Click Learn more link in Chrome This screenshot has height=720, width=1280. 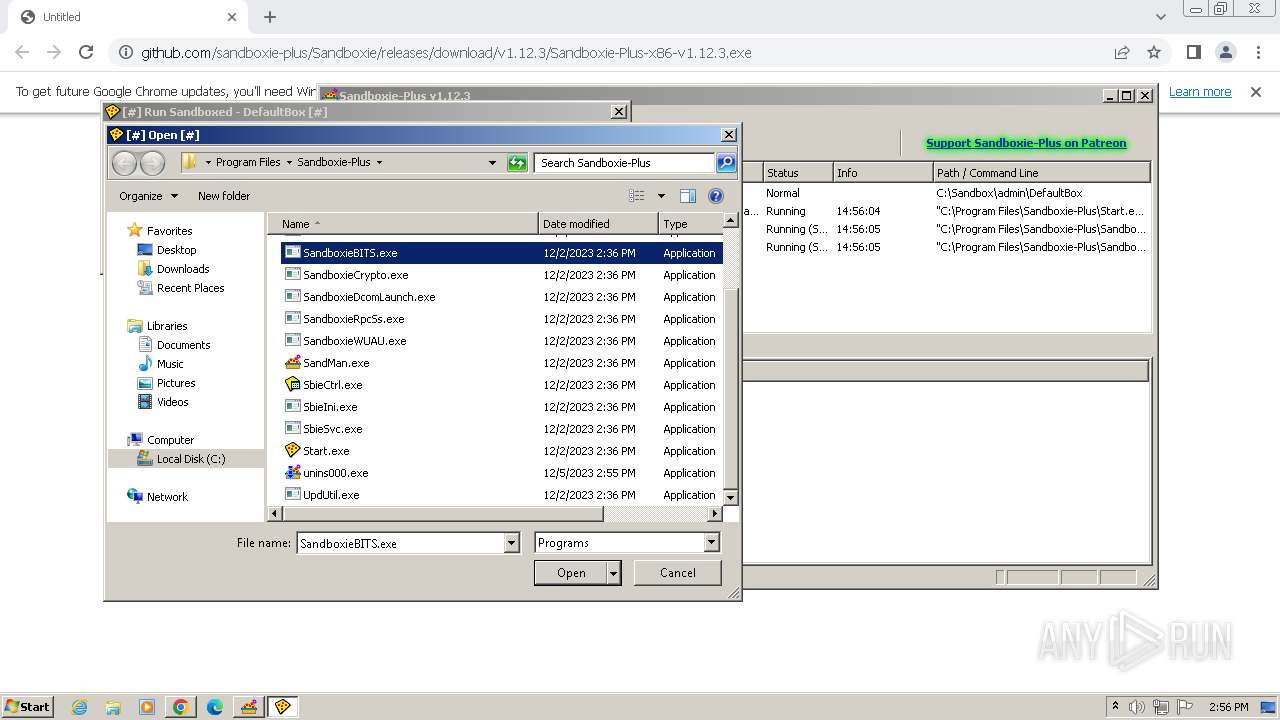pos(1200,92)
